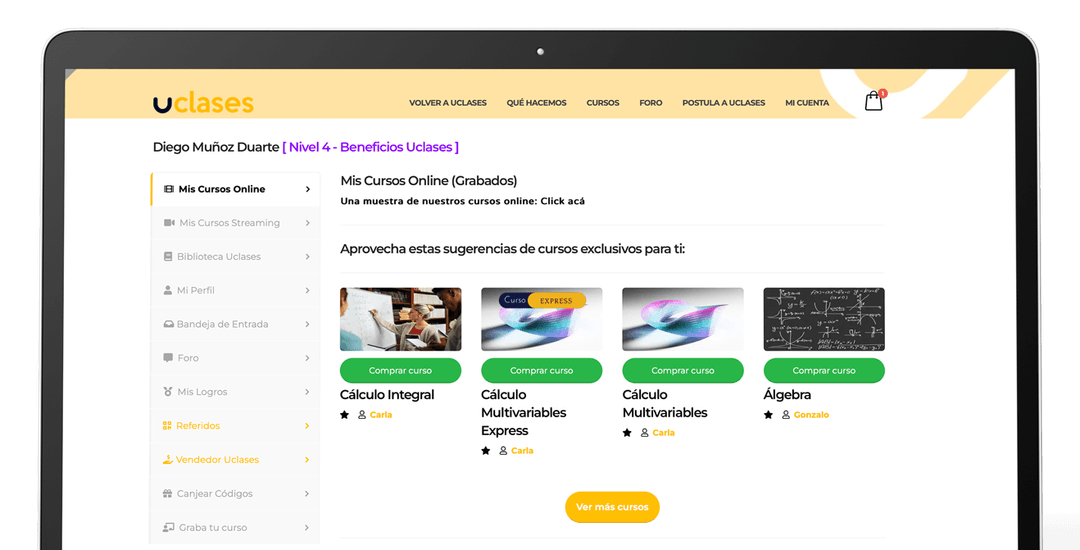The width and height of the screenshot is (1080, 550).
Task: Select the Graba tu curso sidebar item
Action: [235, 527]
